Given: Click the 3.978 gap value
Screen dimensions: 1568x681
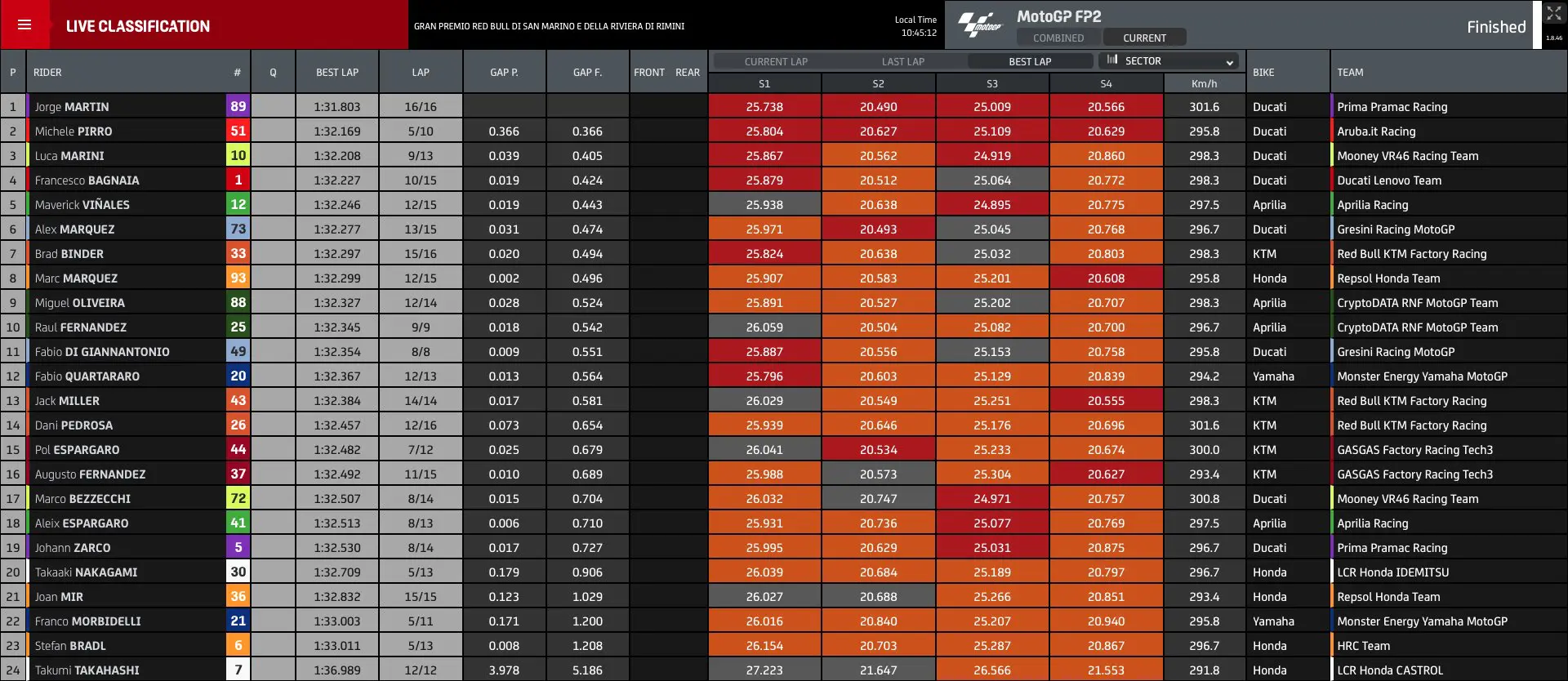Looking at the screenshot, I should (504, 670).
